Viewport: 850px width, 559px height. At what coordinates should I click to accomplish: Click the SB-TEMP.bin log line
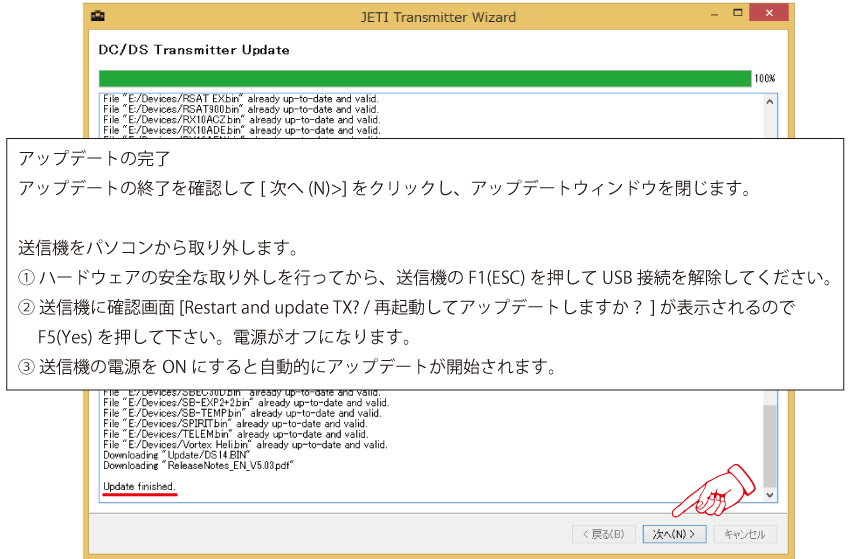pyautogui.click(x=242, y=413)
